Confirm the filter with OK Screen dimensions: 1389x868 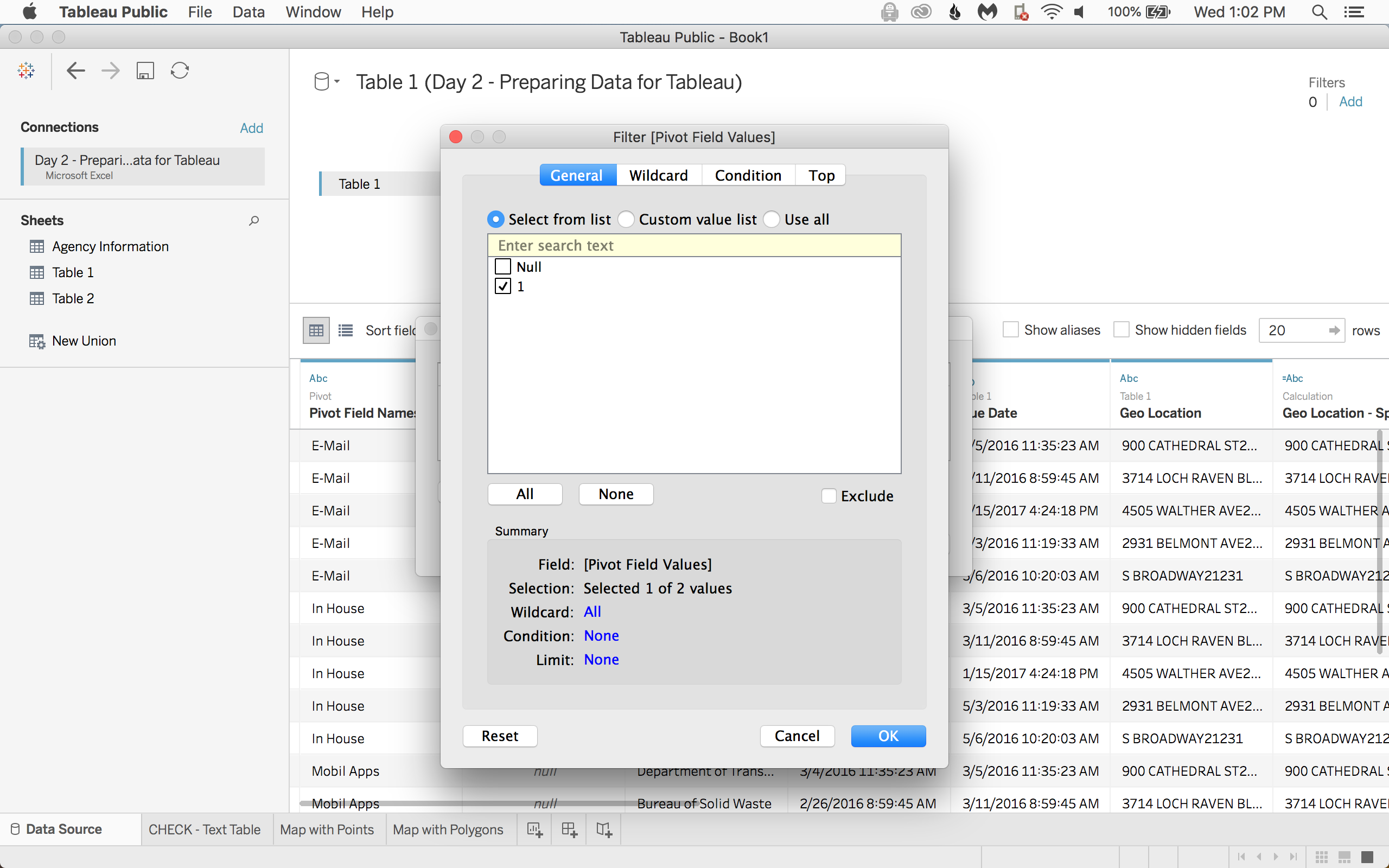(x=889, y=736)
